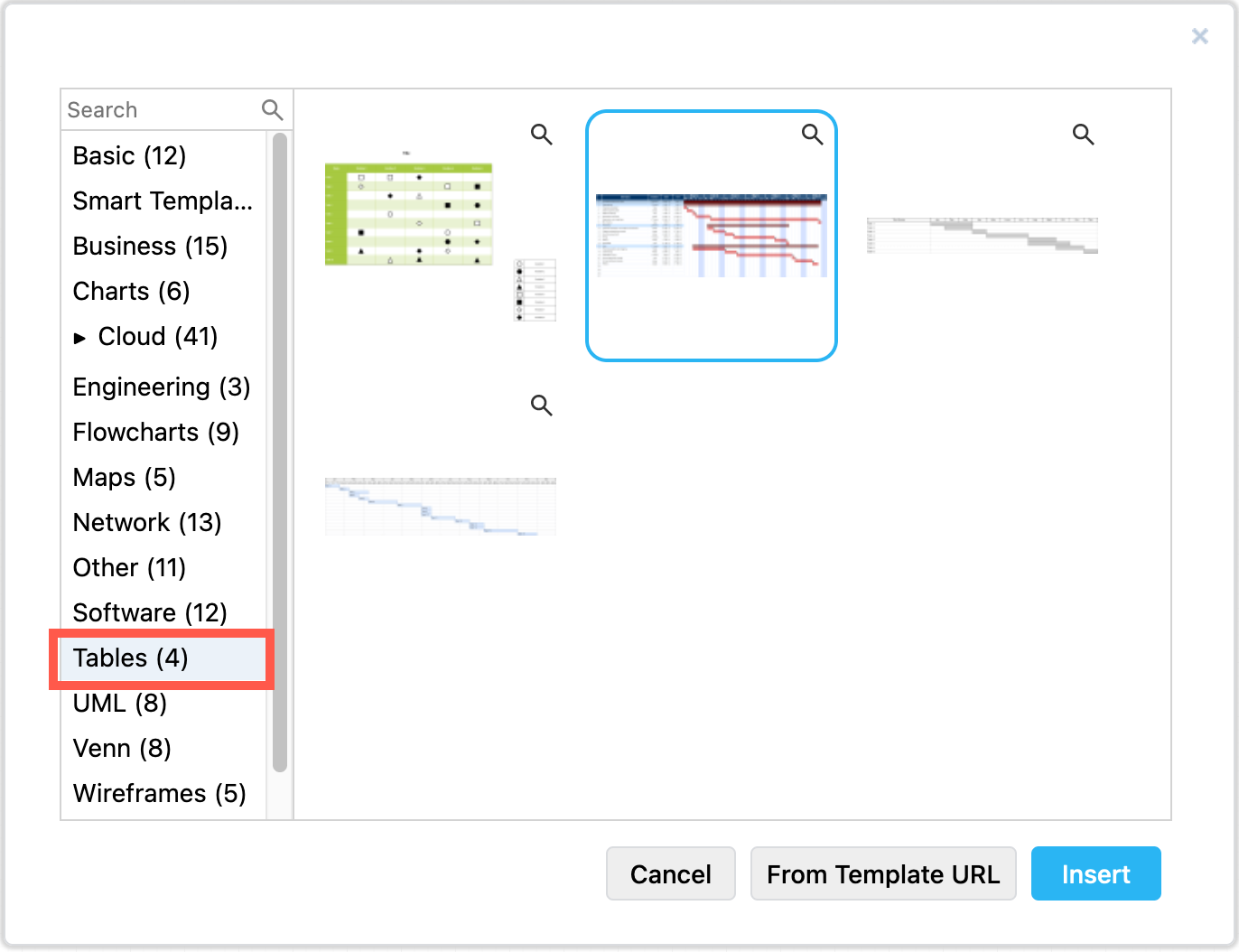Close the template dialog with the X
The height and width of the screenshot is (952, 1239).
click(1199, 36)
